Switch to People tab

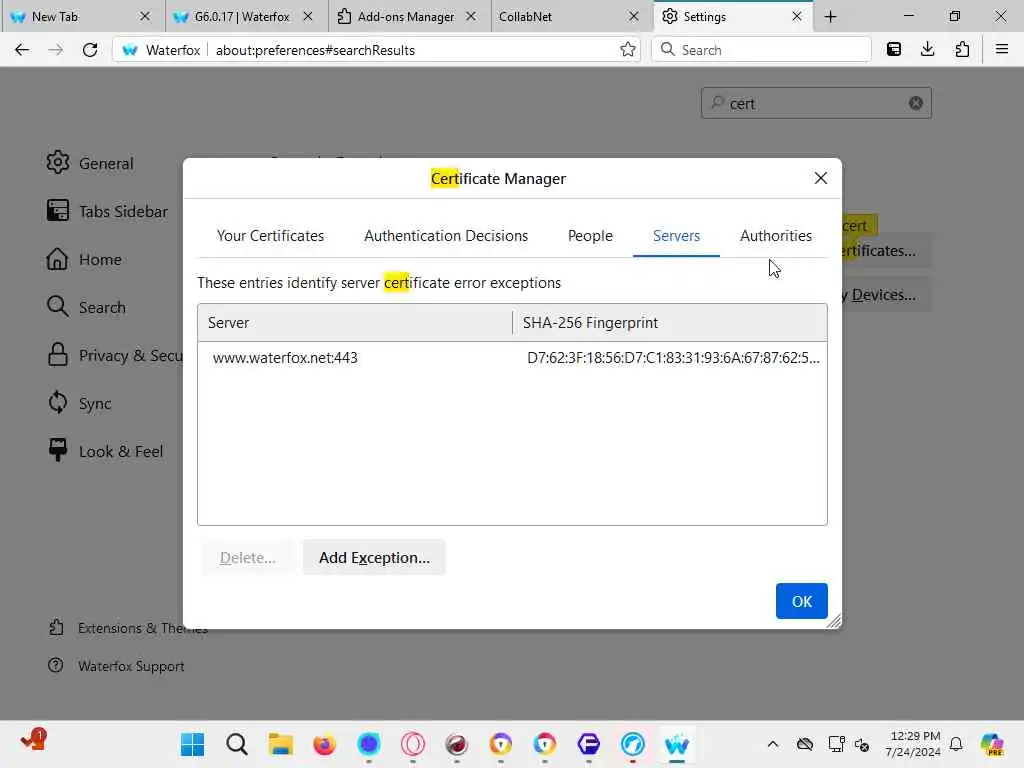tap(590, 236)
